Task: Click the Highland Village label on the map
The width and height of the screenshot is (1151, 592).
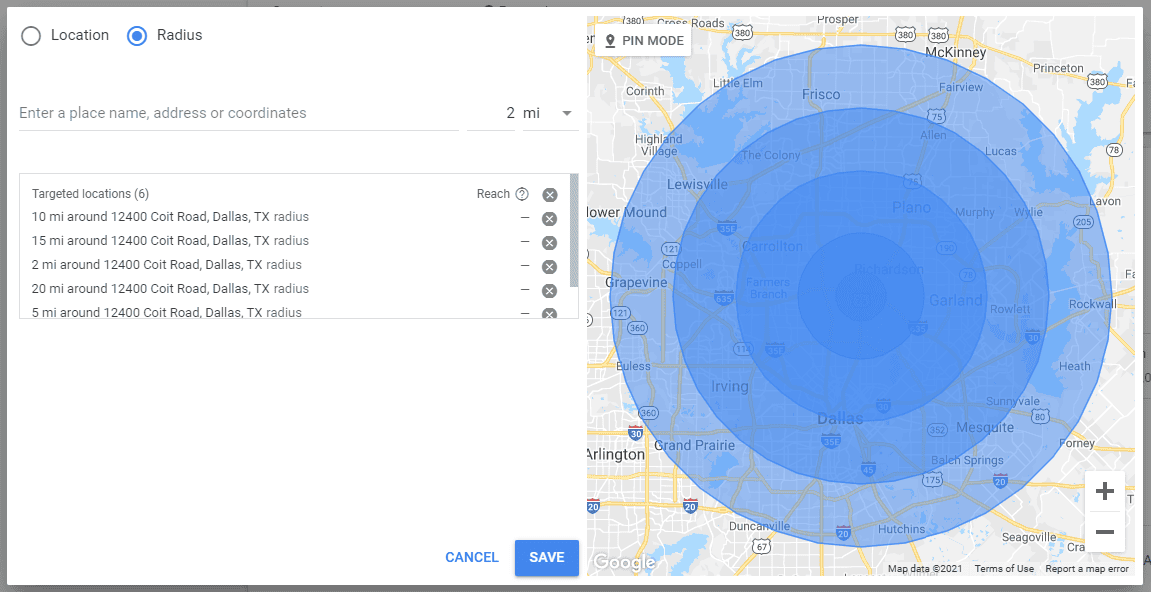Action: click(658, 145)
